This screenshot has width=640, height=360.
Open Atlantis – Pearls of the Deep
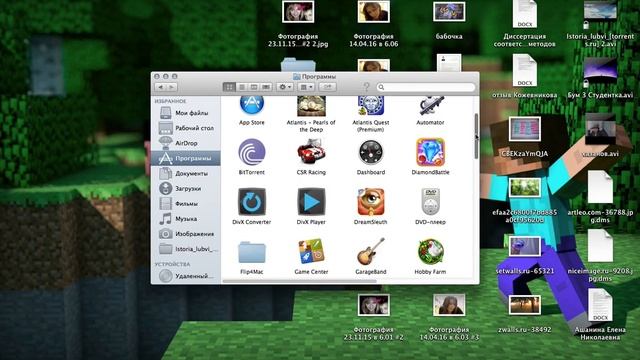tap(311, 106)
